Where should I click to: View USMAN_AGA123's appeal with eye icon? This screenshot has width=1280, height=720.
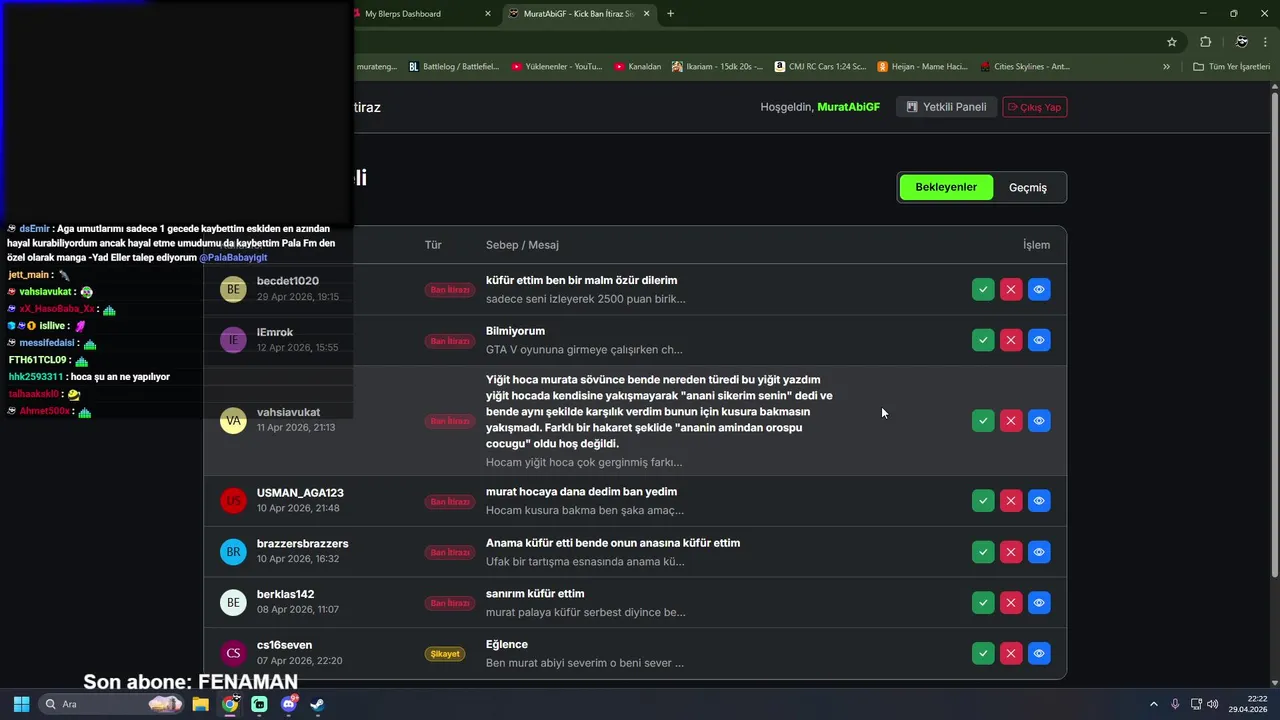coord(1039,501)
